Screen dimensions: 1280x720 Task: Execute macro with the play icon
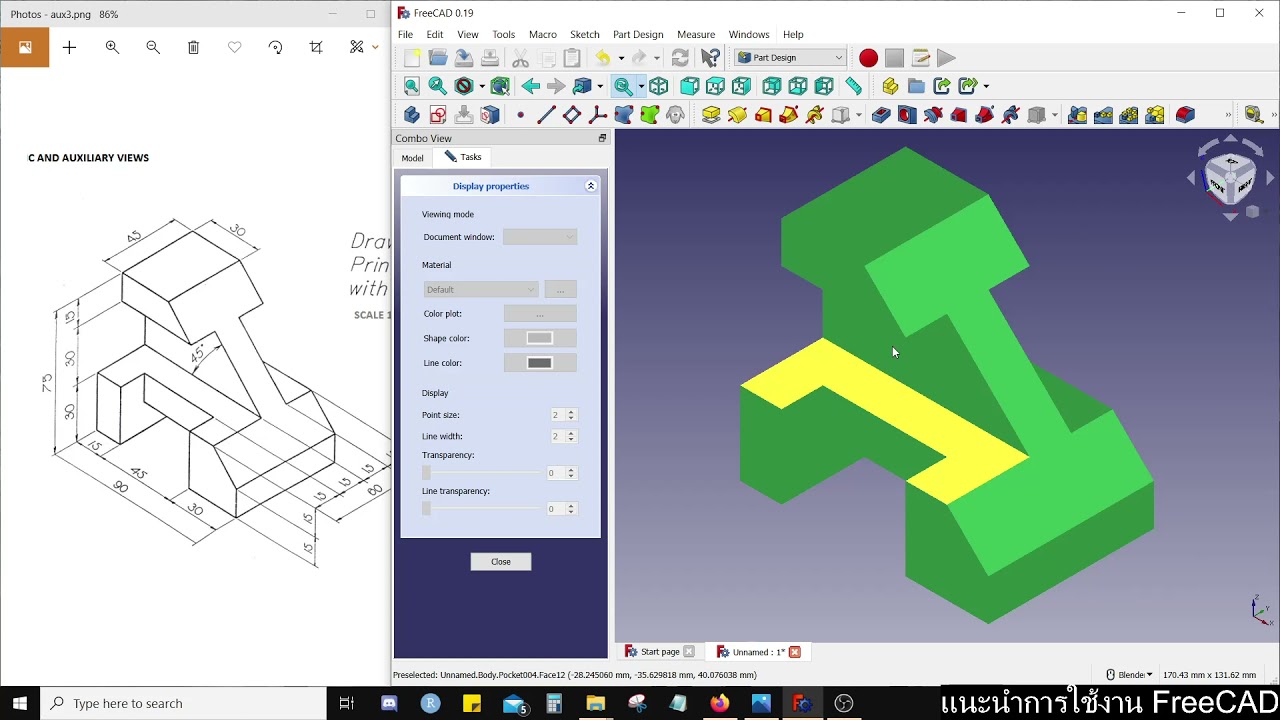pos(946,58)
